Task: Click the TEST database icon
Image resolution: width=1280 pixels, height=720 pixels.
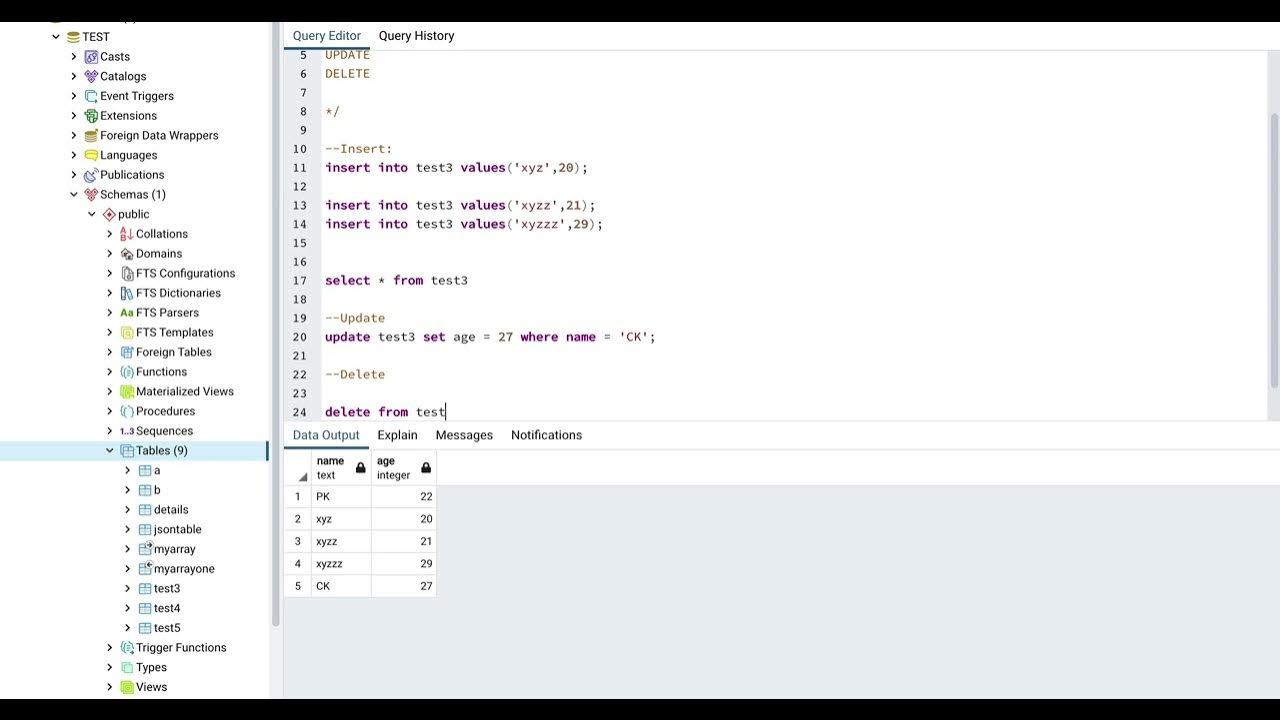Action: [73, 37]
